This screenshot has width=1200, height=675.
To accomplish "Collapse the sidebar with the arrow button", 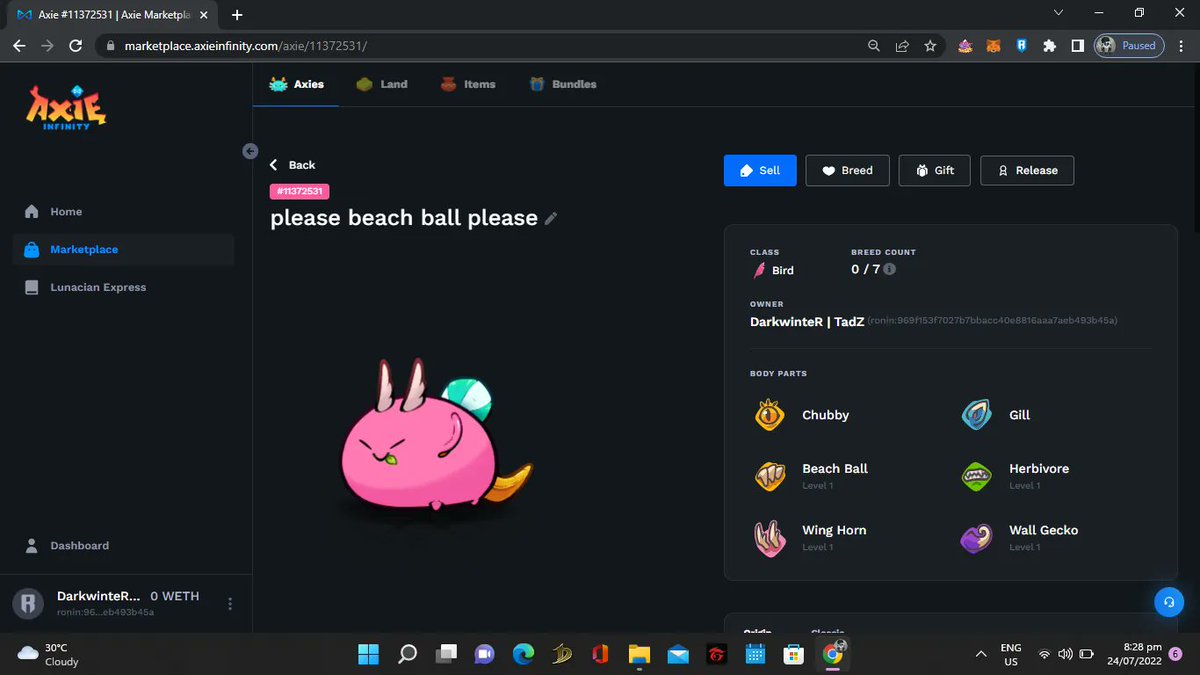I will [250, 151].
